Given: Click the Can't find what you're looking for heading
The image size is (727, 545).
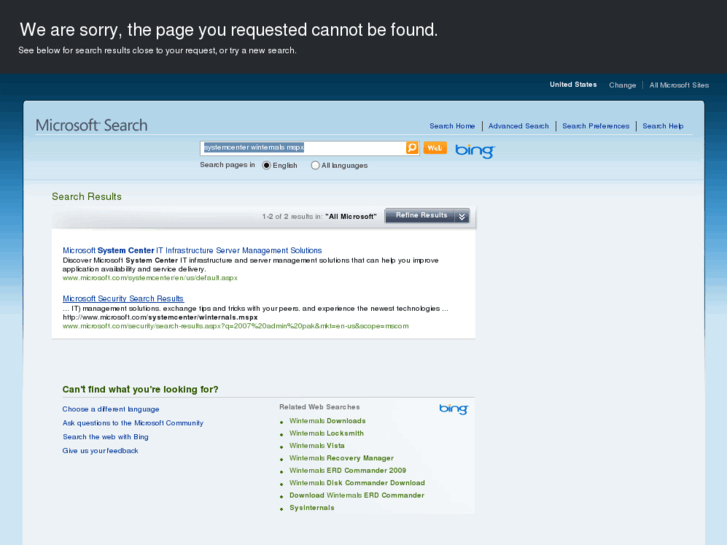Looking at the screenshot, I should coord(140,390).
